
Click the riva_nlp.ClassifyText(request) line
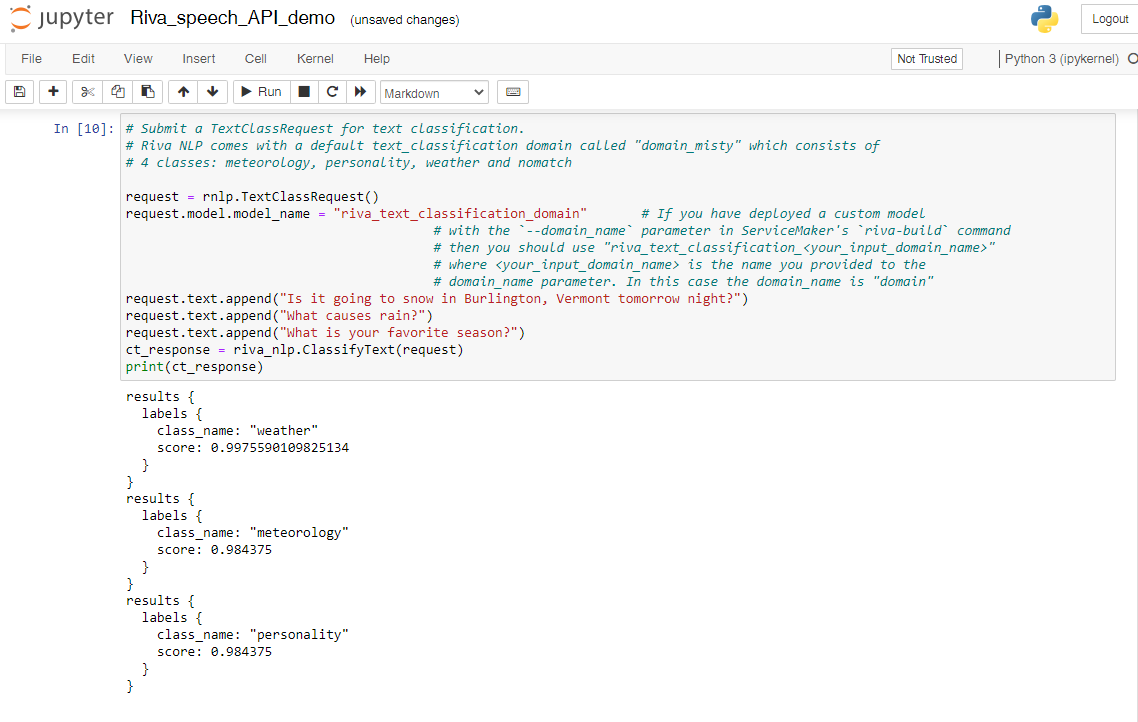click(x=294, y=350)
